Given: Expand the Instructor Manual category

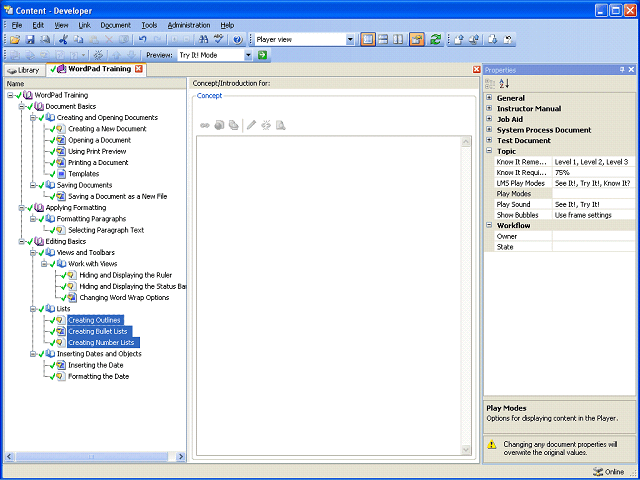Looking at the screenshot, I should (489, 108).
